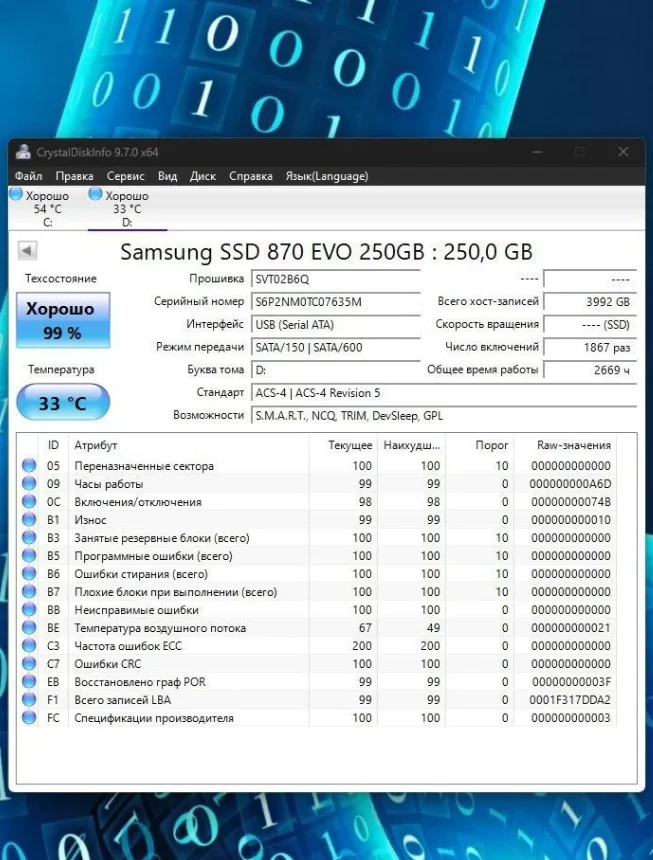Click the CrystalDiskInfo title bar app icon
653x860 pixels.
click(x=23, y=152)
